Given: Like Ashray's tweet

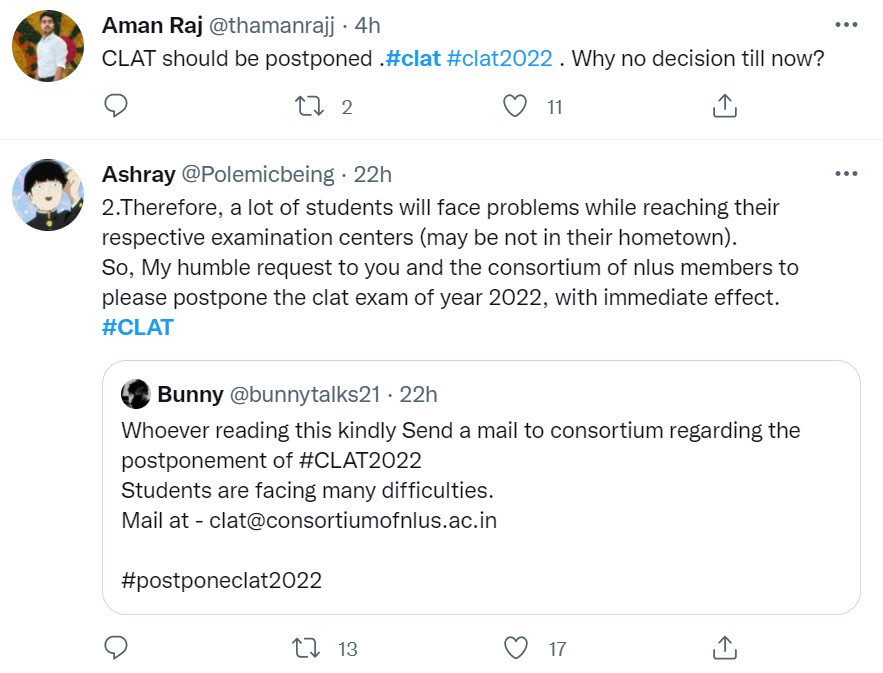Looking at the screenshot, I should 515,648.
